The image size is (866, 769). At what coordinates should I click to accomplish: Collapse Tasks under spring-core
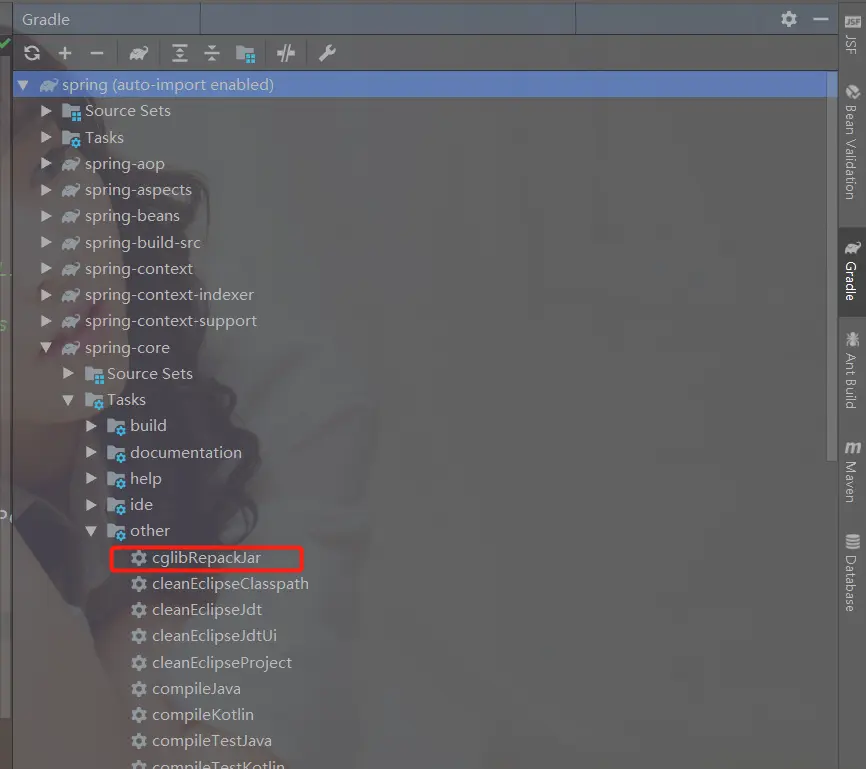pos(68,400)
